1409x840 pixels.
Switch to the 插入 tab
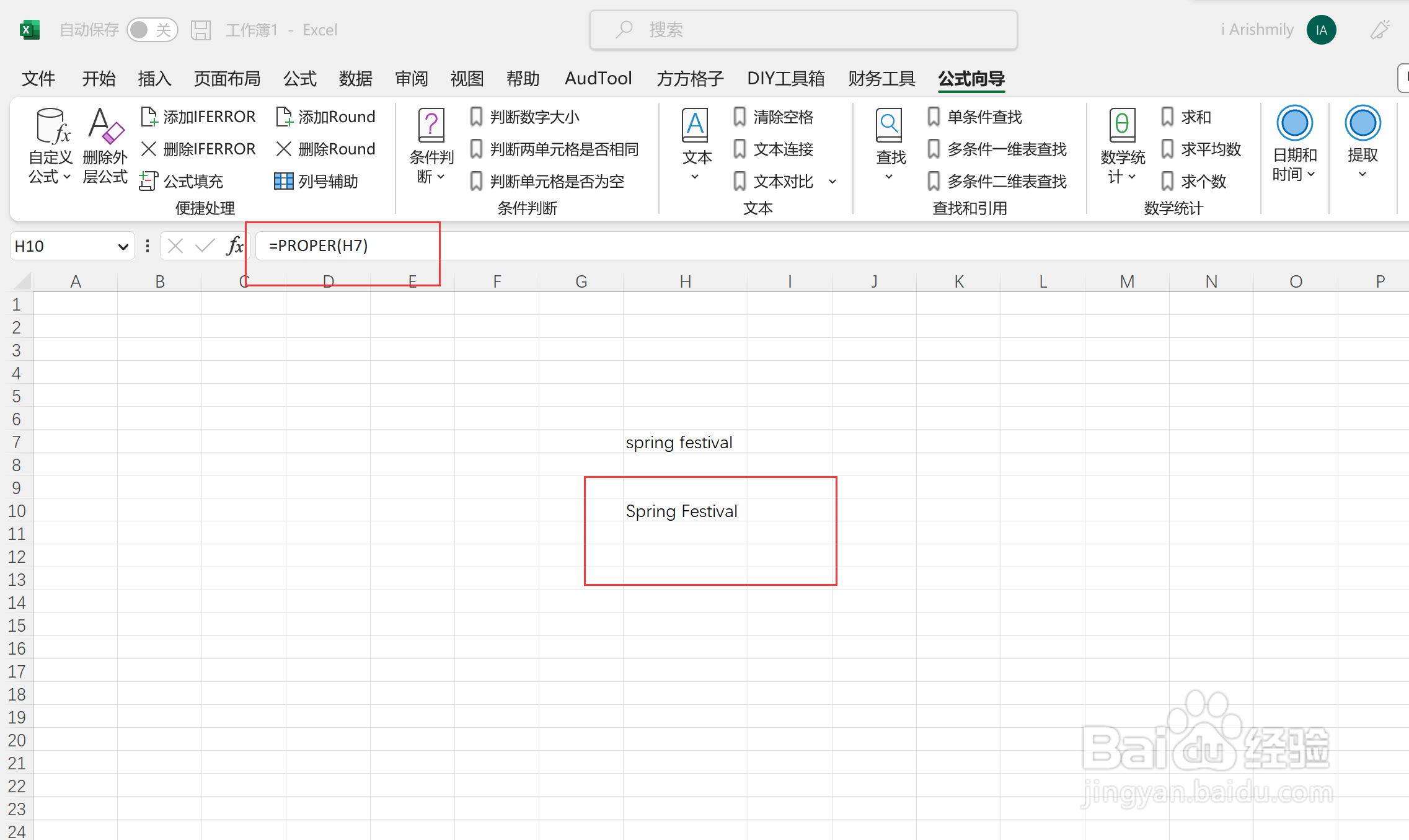click(x=155, y=79)
